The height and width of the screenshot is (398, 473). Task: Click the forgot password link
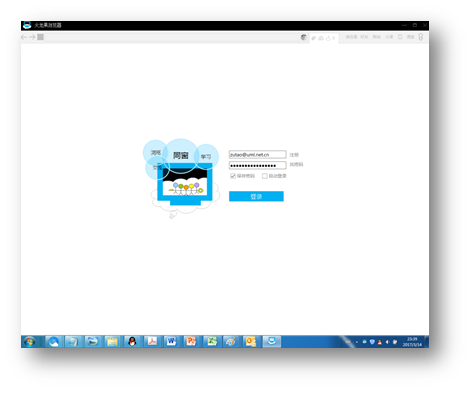[x=296, y=164]
